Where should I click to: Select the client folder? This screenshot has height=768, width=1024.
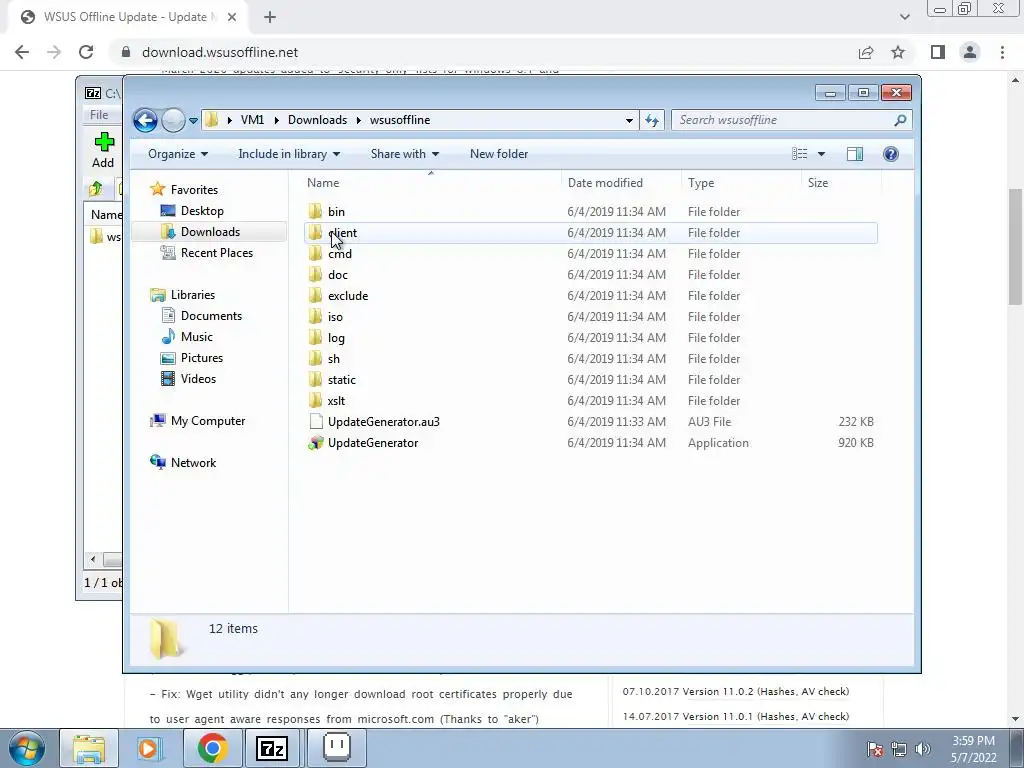point(590,232)
